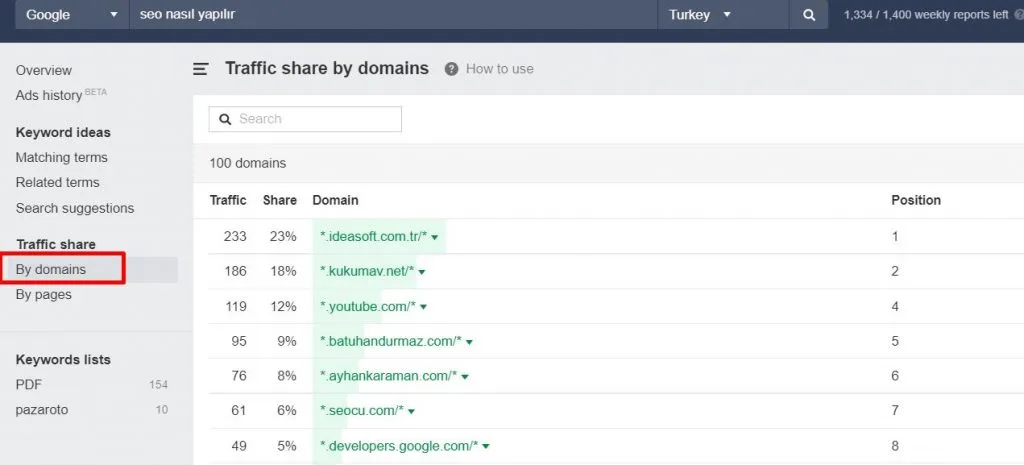Click the How to use help icon
The width and height of the screenshot is (1024, 465).
[451, 69]
